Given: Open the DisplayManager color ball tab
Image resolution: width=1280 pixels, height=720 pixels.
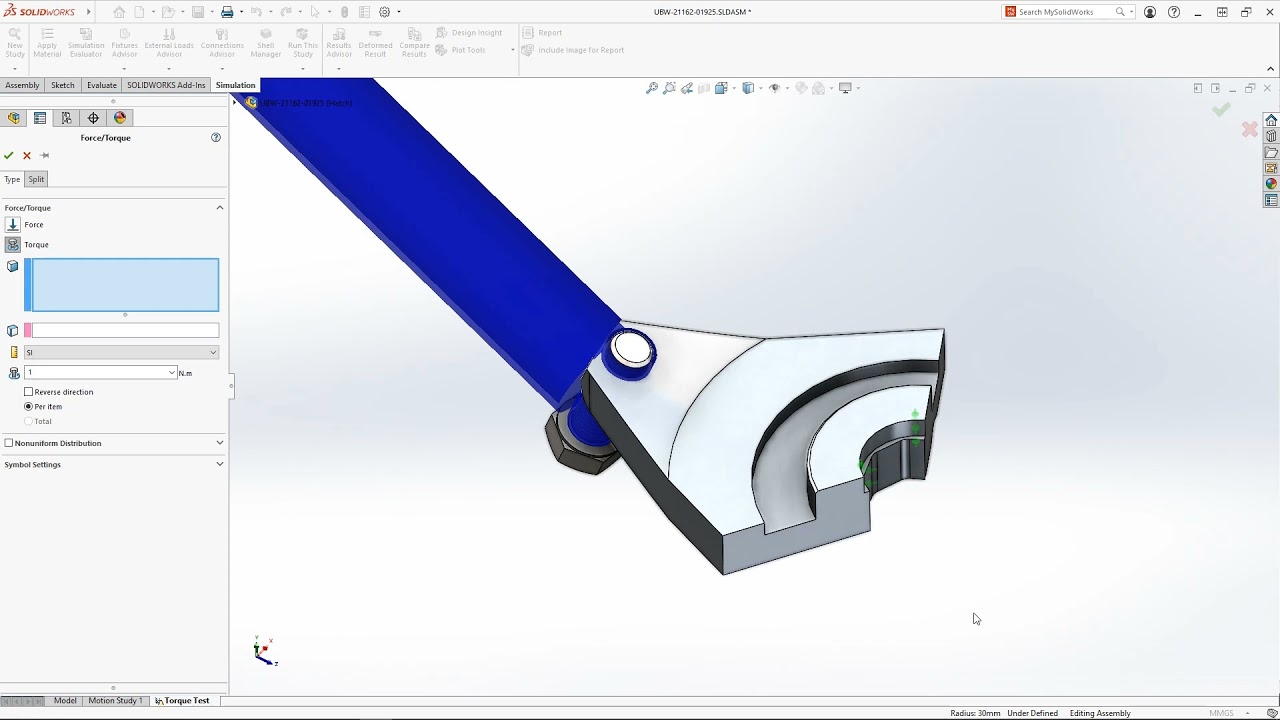Looking at the screenshot, I should 120,118.
